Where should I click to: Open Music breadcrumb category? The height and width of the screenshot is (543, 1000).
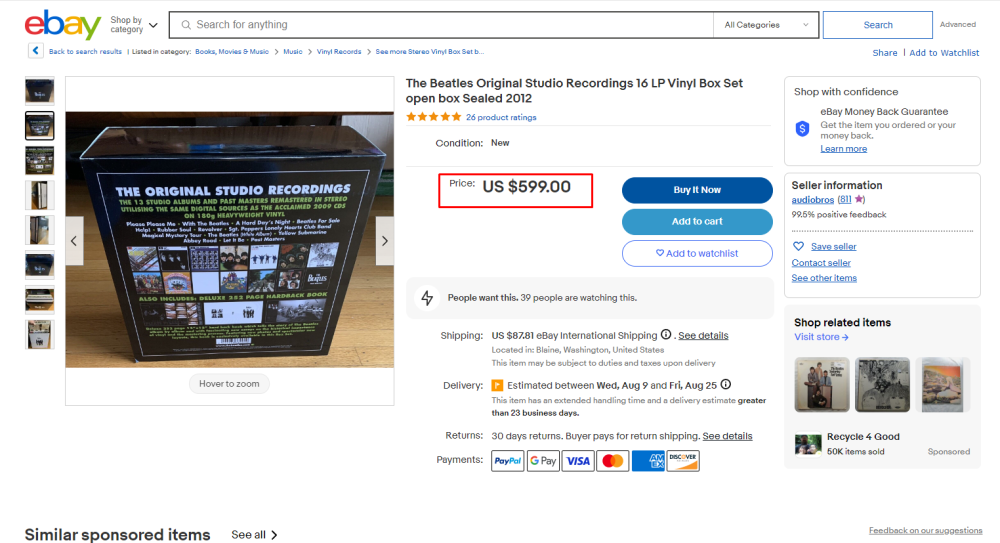[x=293, y=52]
